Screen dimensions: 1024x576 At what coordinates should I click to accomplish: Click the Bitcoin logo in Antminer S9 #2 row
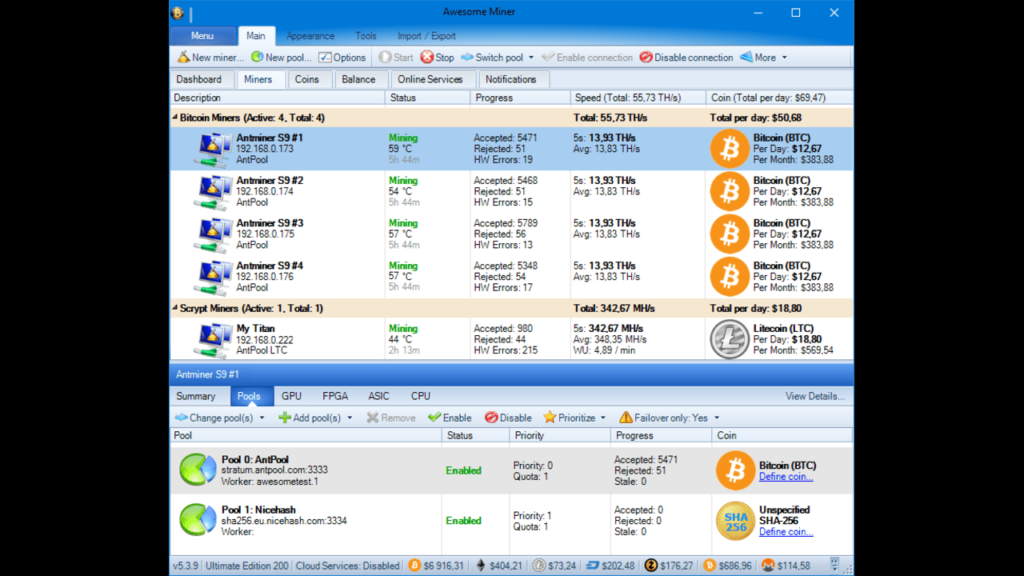click(729, 191)
